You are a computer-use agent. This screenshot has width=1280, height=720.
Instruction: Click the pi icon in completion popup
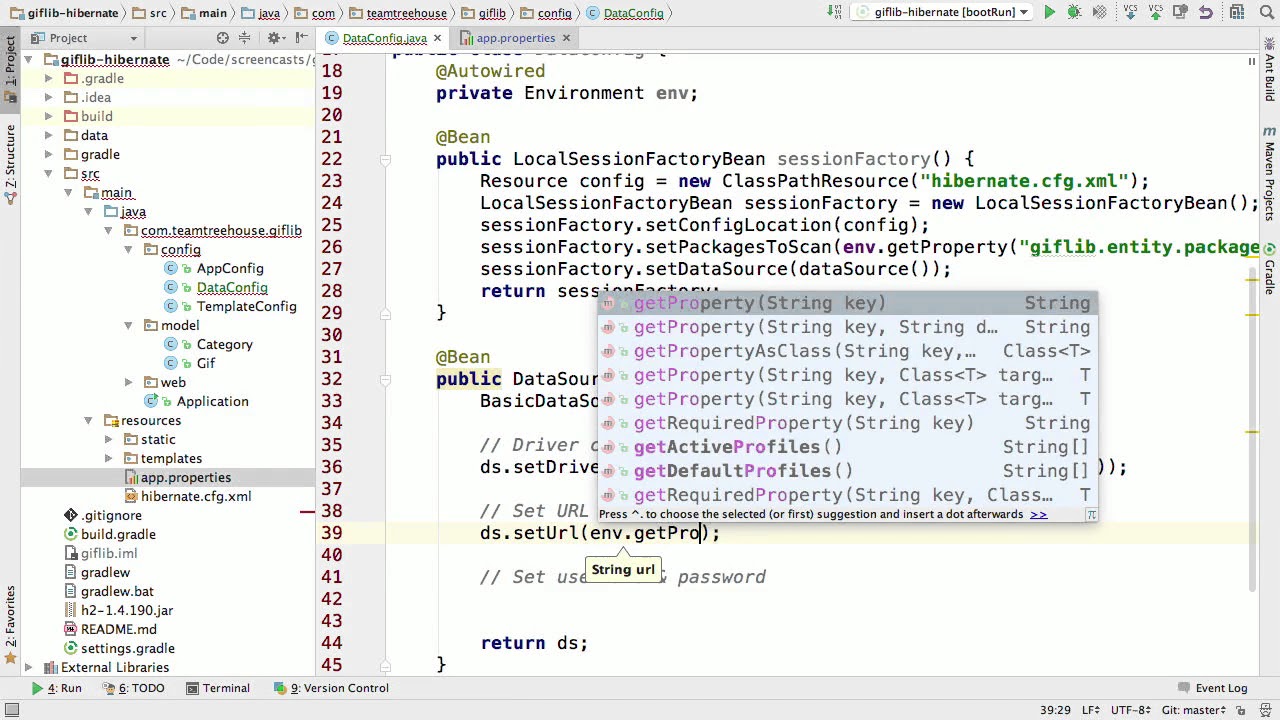(x=1091, y=514)
